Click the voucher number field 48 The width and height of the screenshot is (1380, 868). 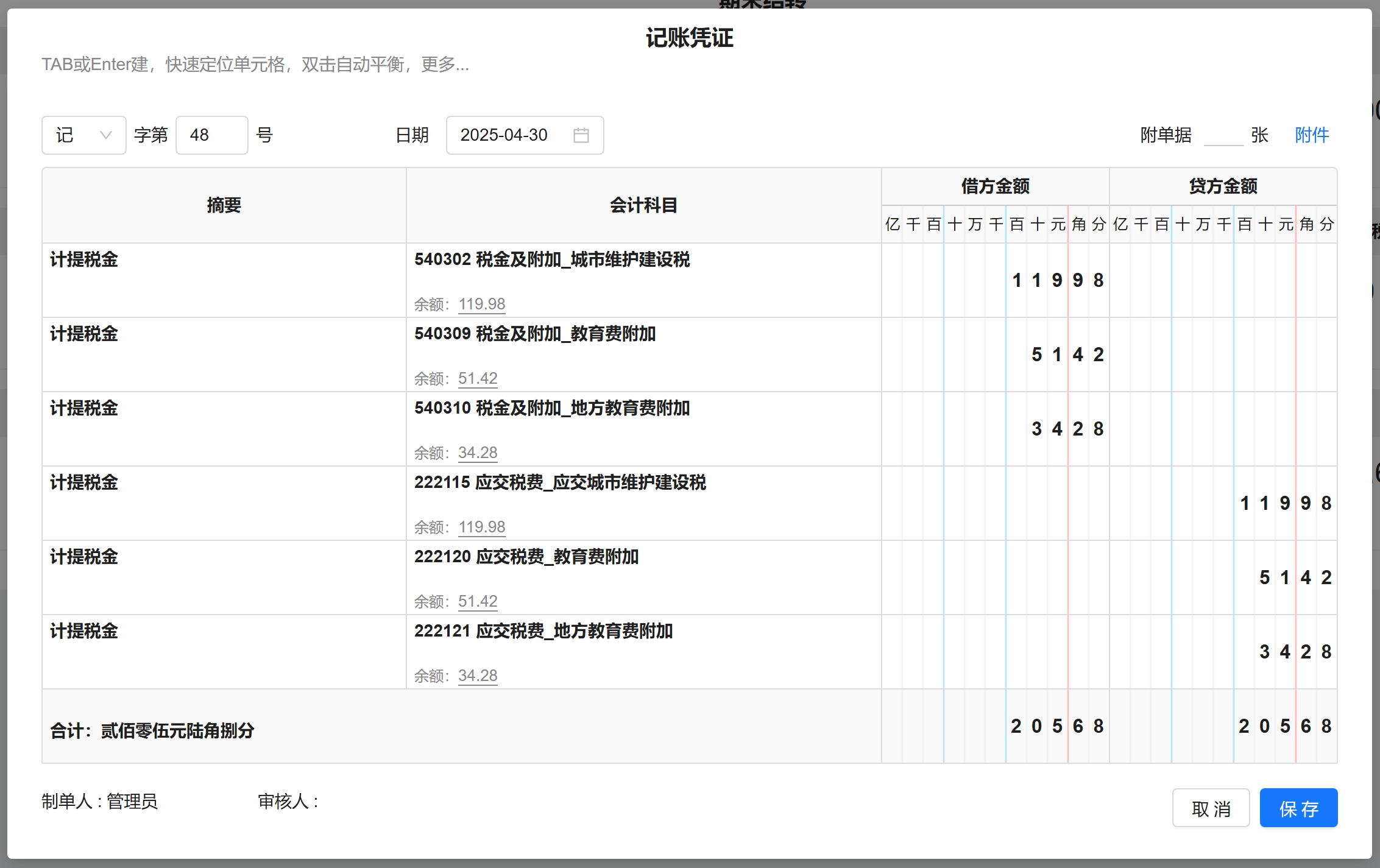point(211,135)
